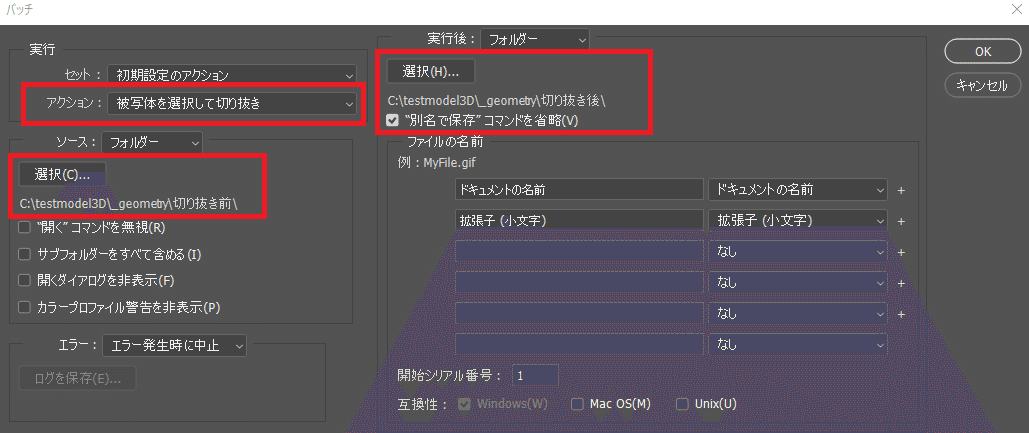
Task: Open the エラー dropdown エラー発生時に中止
Action: pyautogui.click(x=174, y=344)
